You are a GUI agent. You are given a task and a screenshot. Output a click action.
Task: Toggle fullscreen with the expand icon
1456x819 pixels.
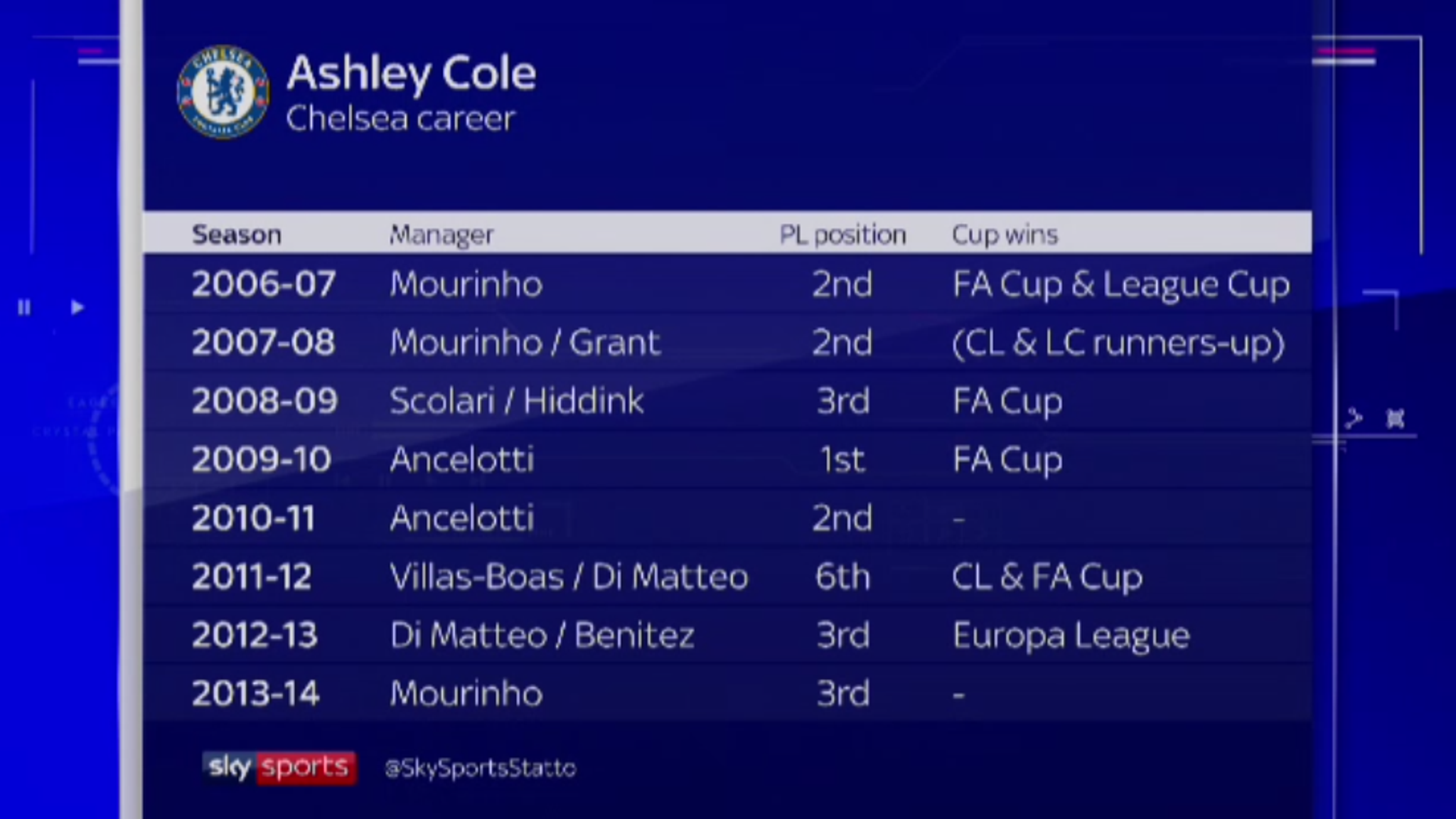point(1396,418)
